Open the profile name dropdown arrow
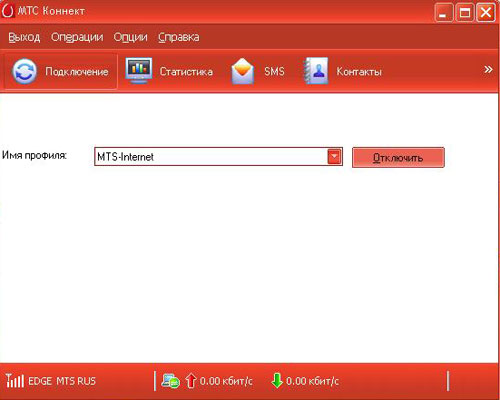The image size is (500, 400). [x=335, y=157]
